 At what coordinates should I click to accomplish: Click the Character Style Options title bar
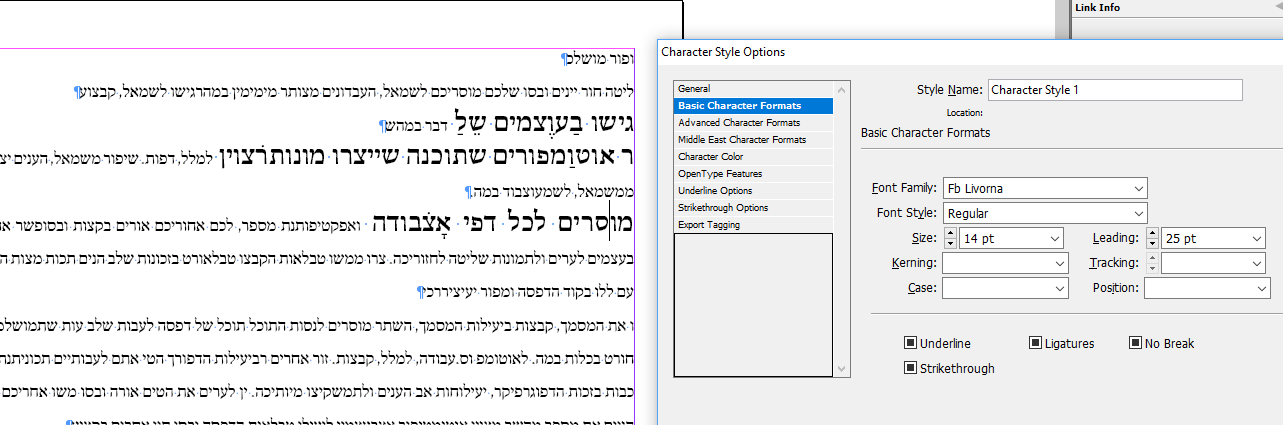click(970, 52)
